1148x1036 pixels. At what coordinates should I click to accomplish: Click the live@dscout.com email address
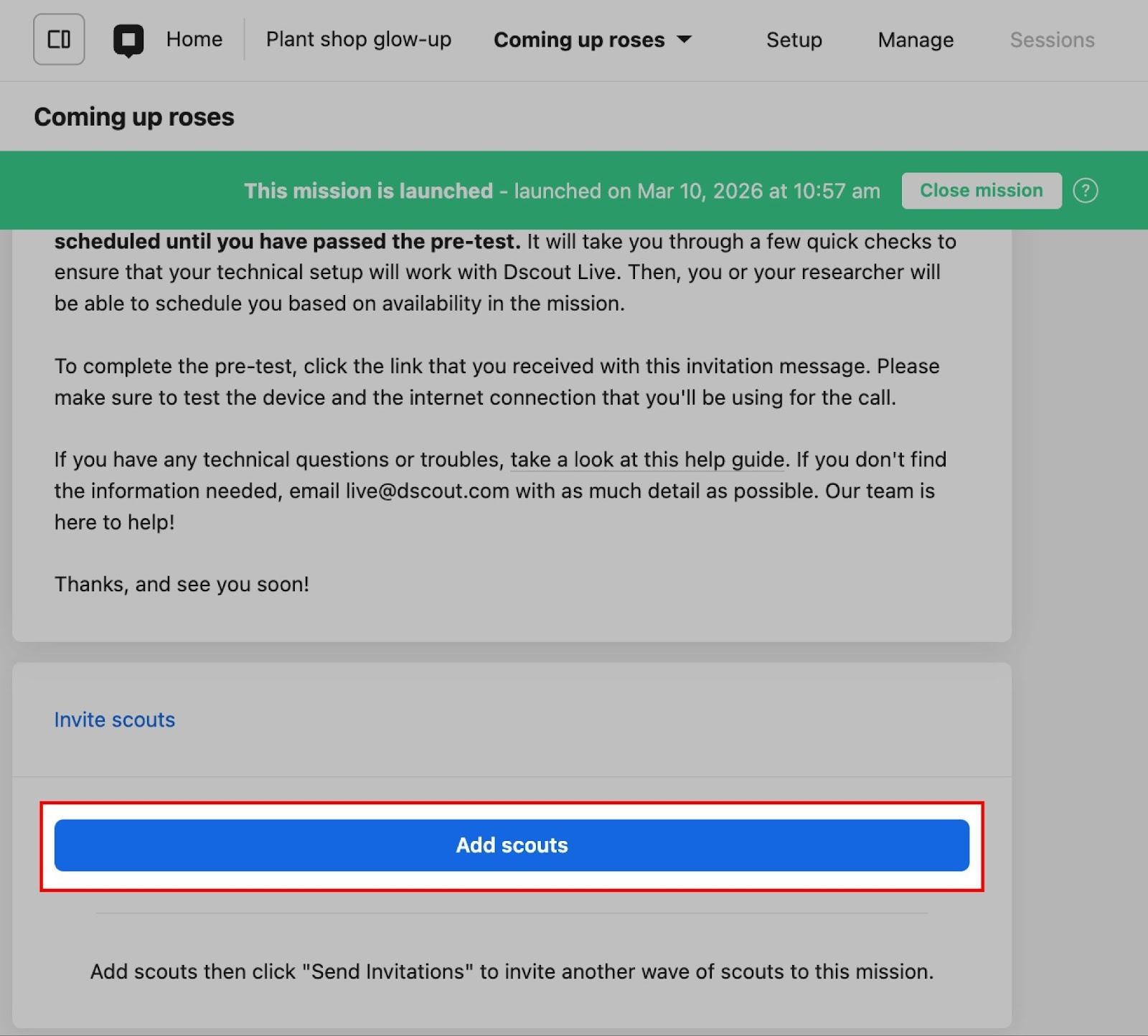click(427, 491)
